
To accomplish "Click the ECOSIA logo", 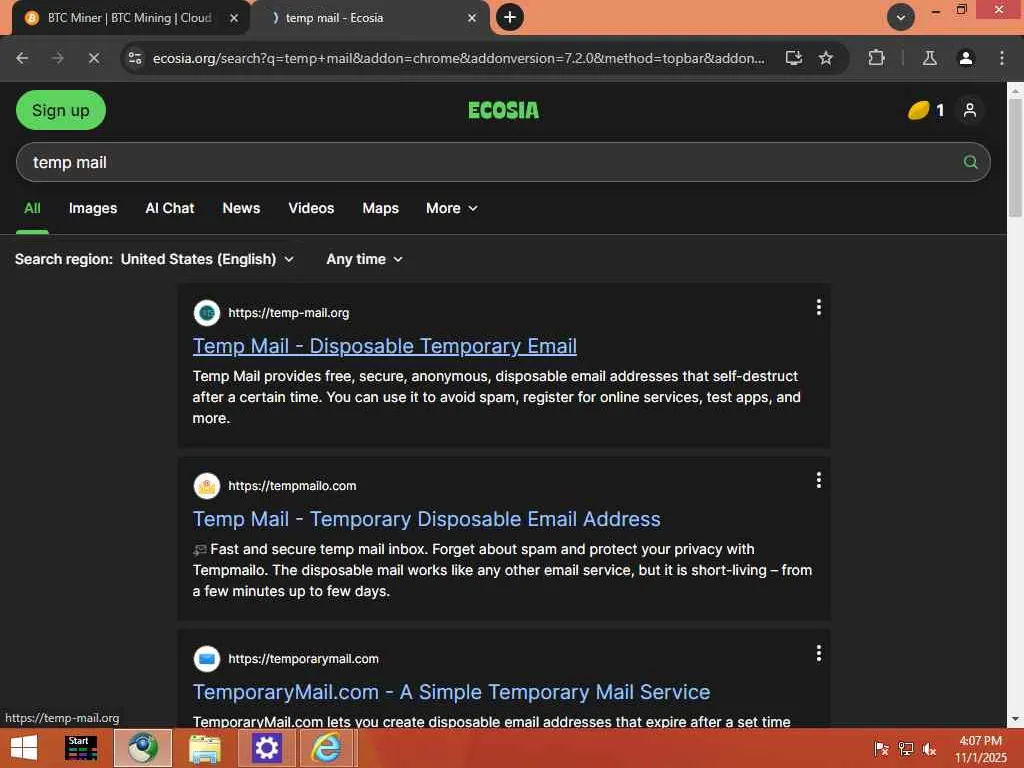I will tap(504, 110).
